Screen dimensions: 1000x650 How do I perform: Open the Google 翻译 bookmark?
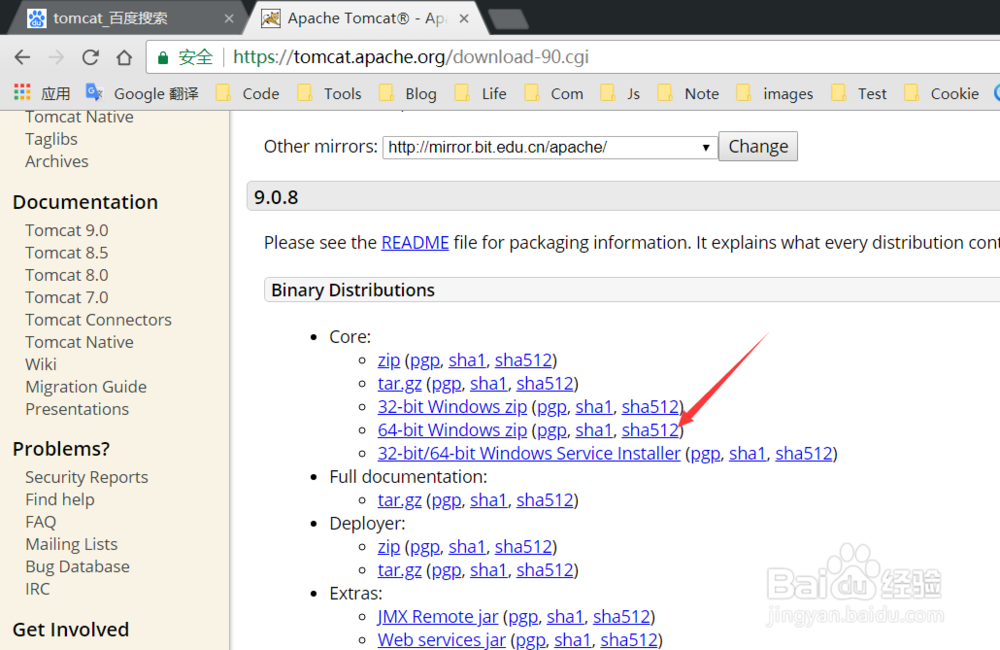[x=142, y=94]
